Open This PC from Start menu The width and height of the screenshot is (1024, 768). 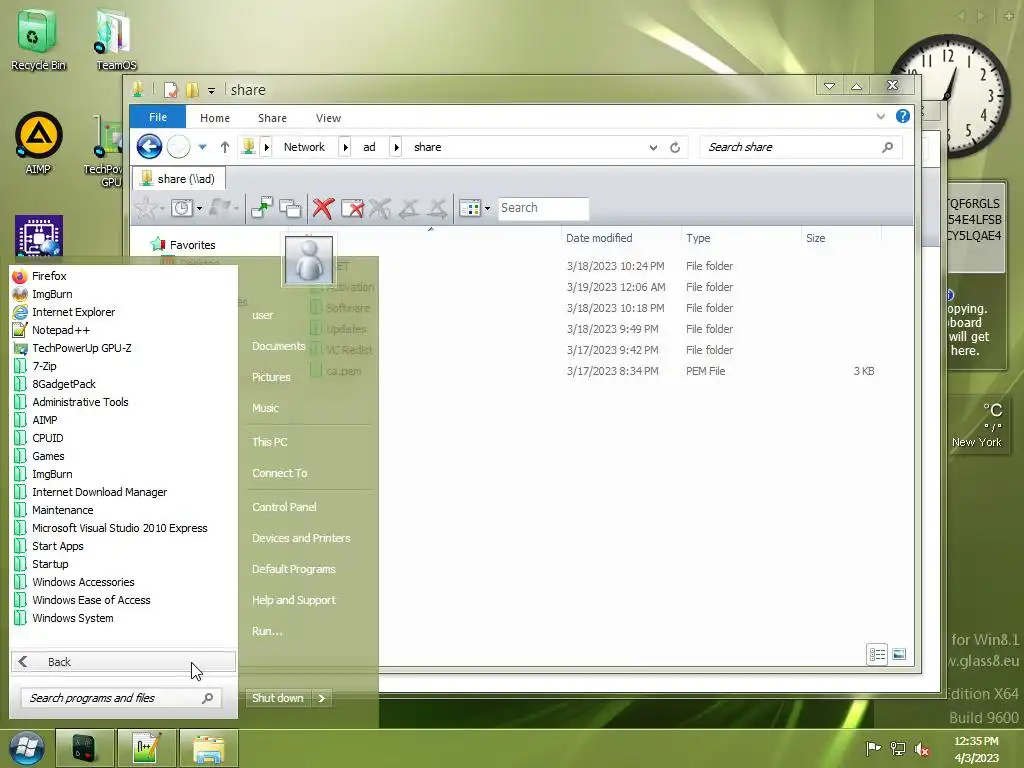[269, 442]
